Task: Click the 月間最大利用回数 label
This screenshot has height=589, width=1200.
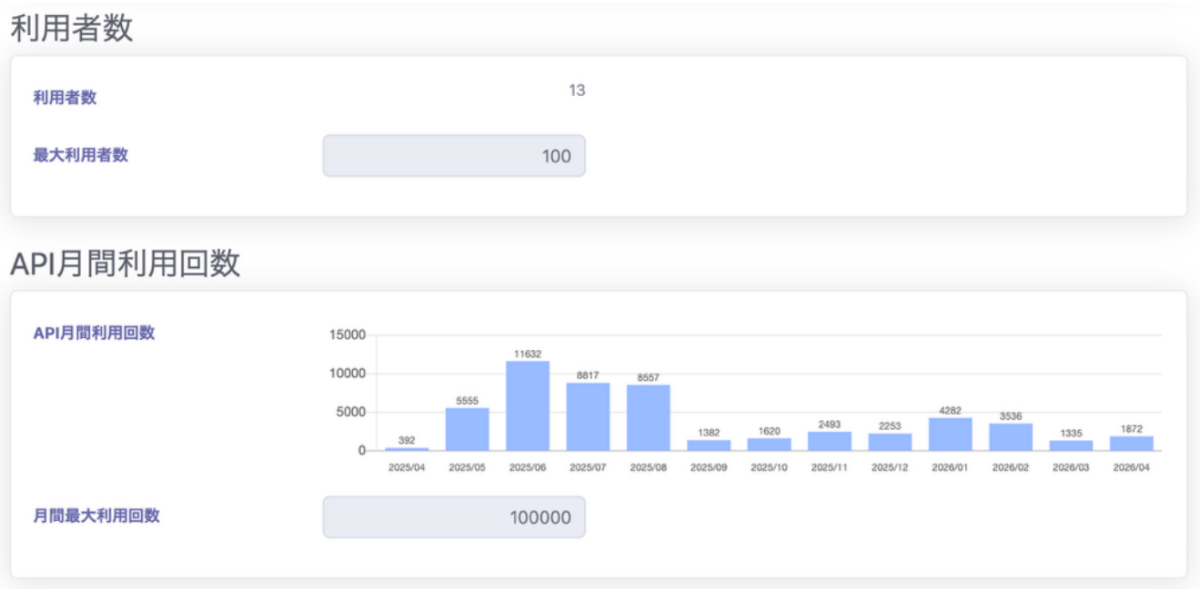Action: [96, 516]
